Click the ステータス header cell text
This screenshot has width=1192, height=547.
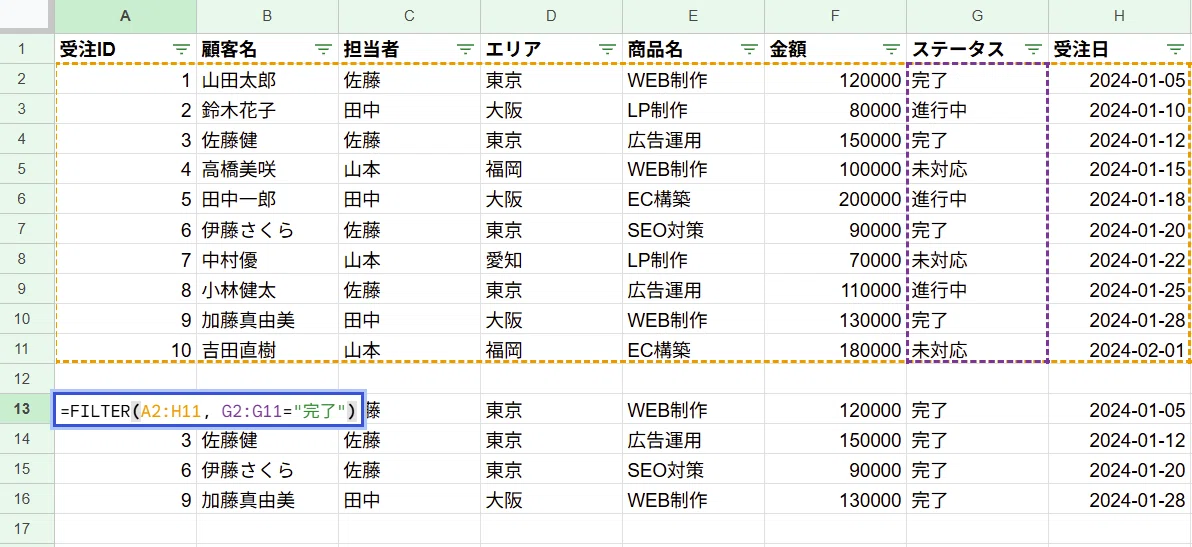(958, 49)
